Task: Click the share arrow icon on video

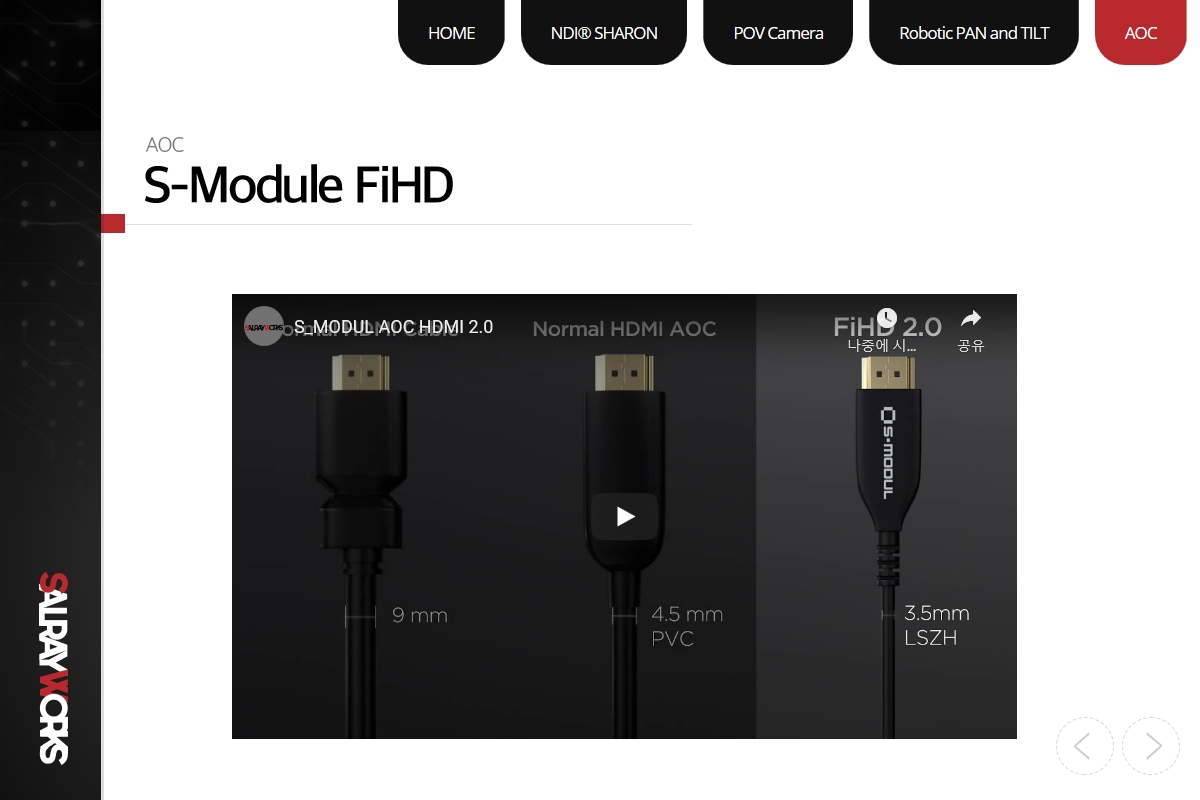Action: pos(970,319)
